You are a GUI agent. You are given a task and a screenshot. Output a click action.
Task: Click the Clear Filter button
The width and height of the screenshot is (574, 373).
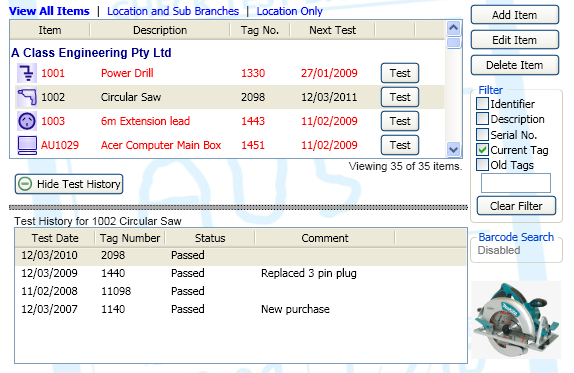pos(516,206)
